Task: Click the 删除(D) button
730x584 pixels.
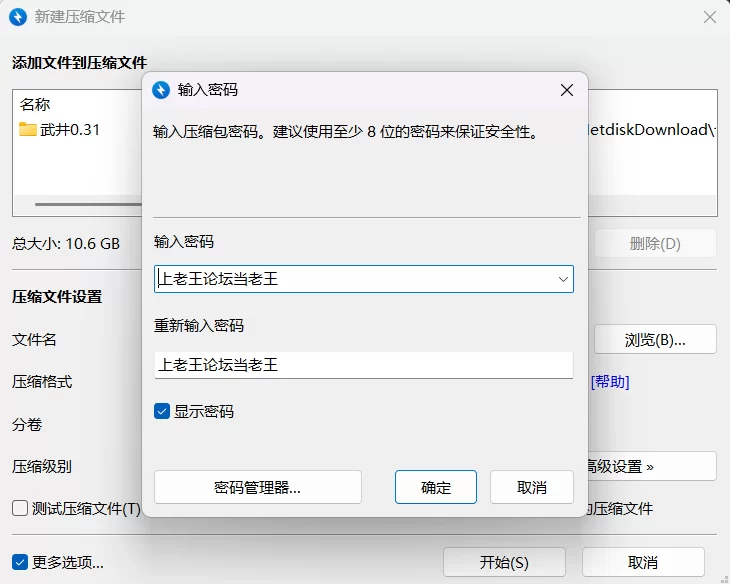Action: click(x=655, y=243)
